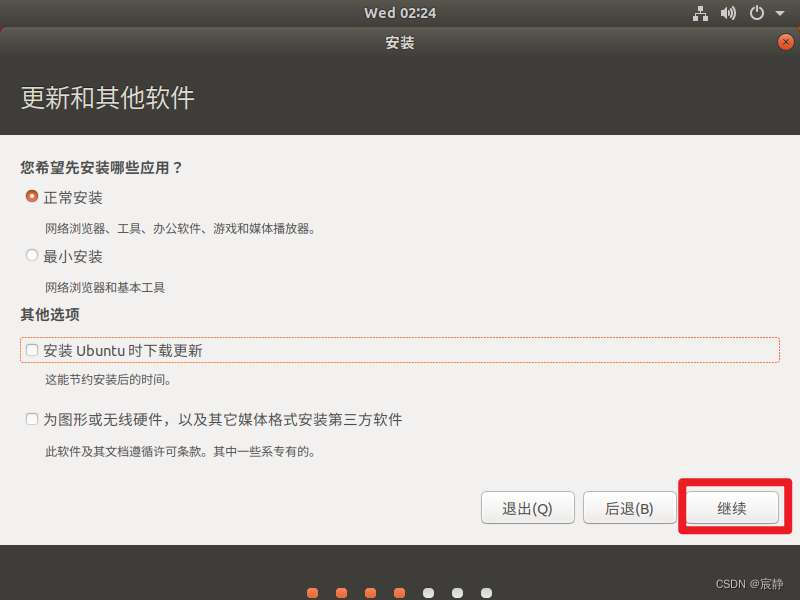Click the highlighted 继续 button

tap(732, 508)
